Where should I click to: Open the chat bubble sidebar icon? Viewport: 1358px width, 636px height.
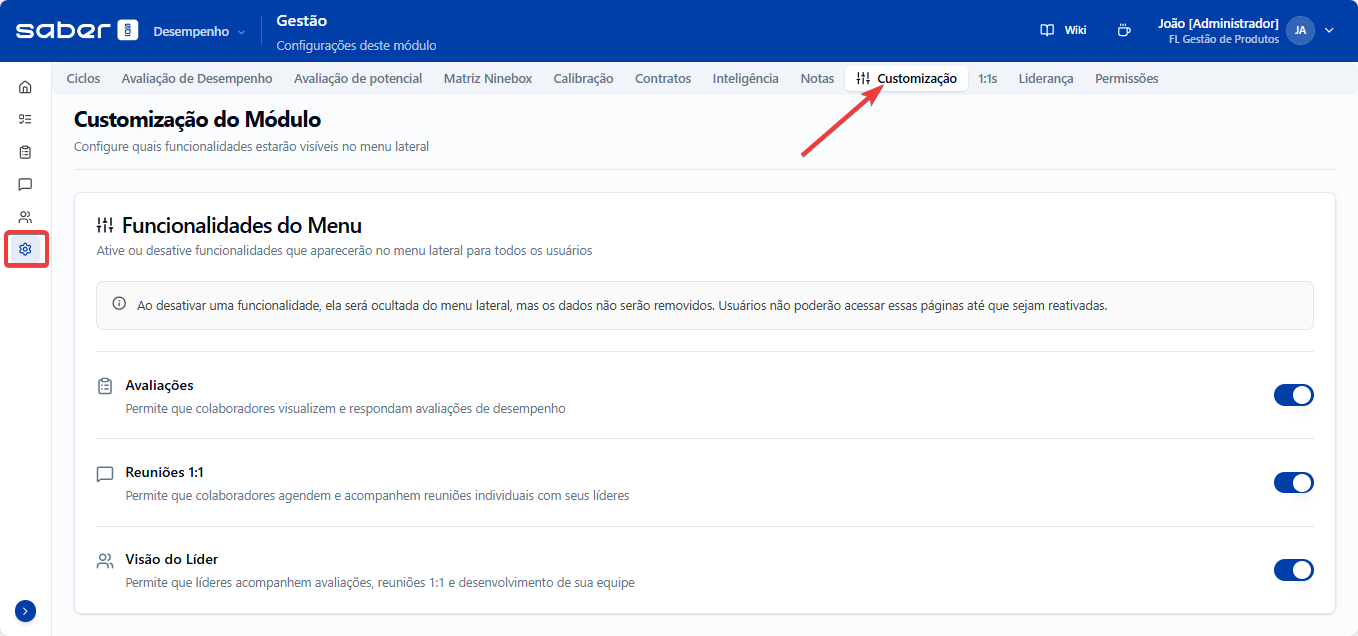pos(25,184)
